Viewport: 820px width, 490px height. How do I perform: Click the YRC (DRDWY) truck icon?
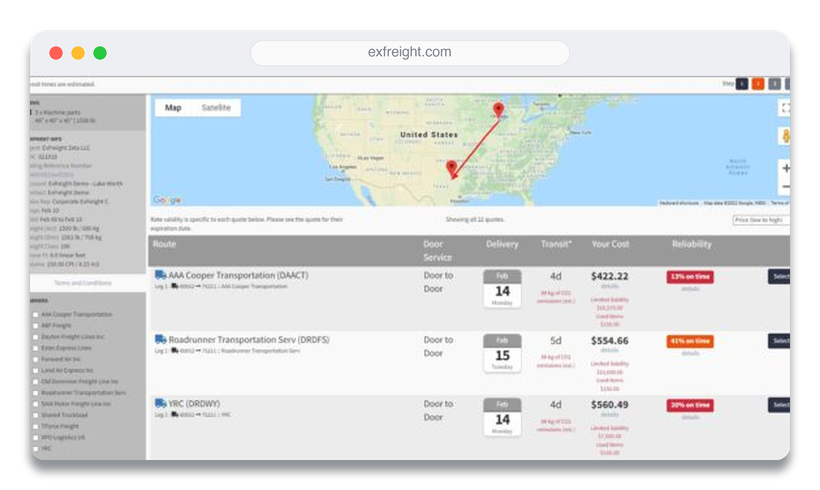[161, 403]
